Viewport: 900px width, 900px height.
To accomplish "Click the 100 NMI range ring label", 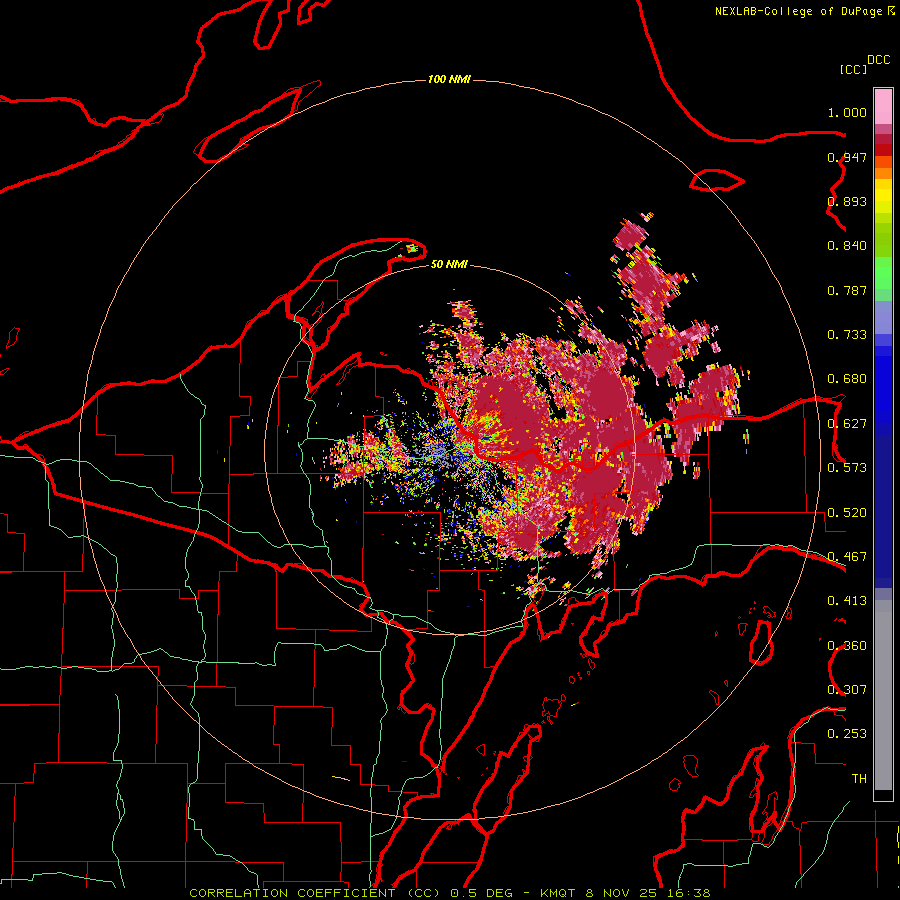I will (x=449, y=79).
